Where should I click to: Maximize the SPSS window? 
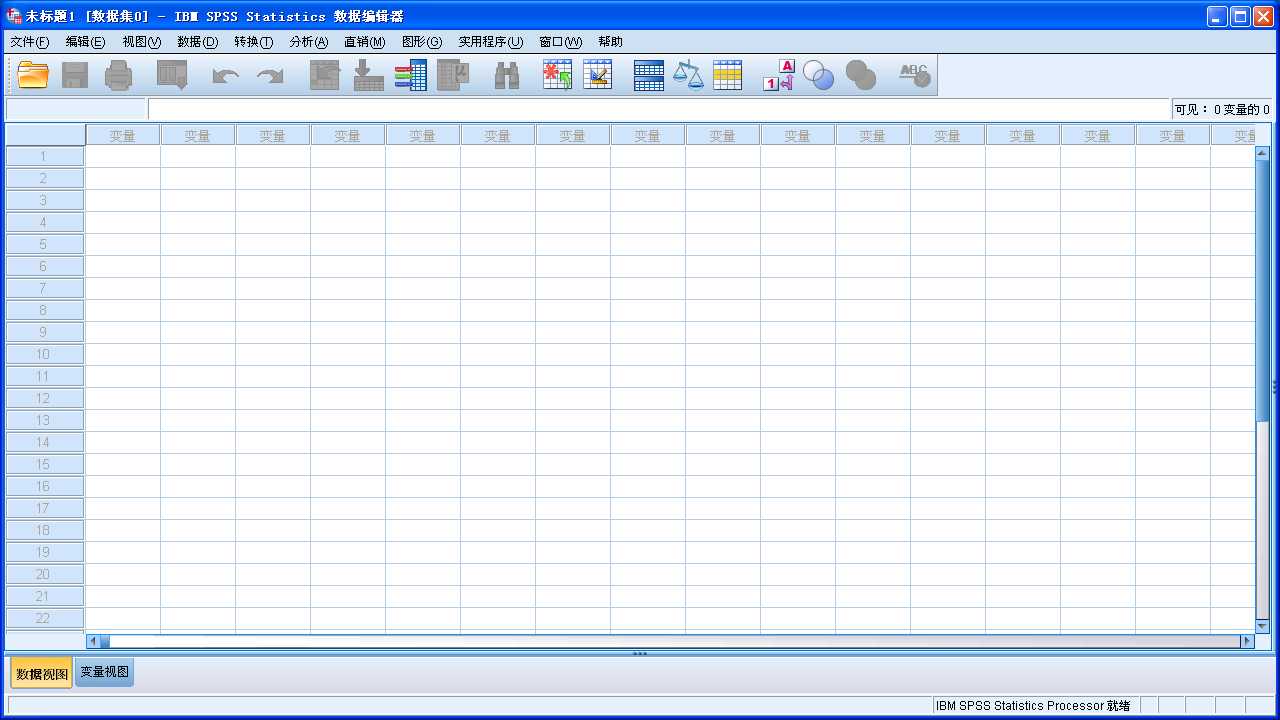(1240, 16)
